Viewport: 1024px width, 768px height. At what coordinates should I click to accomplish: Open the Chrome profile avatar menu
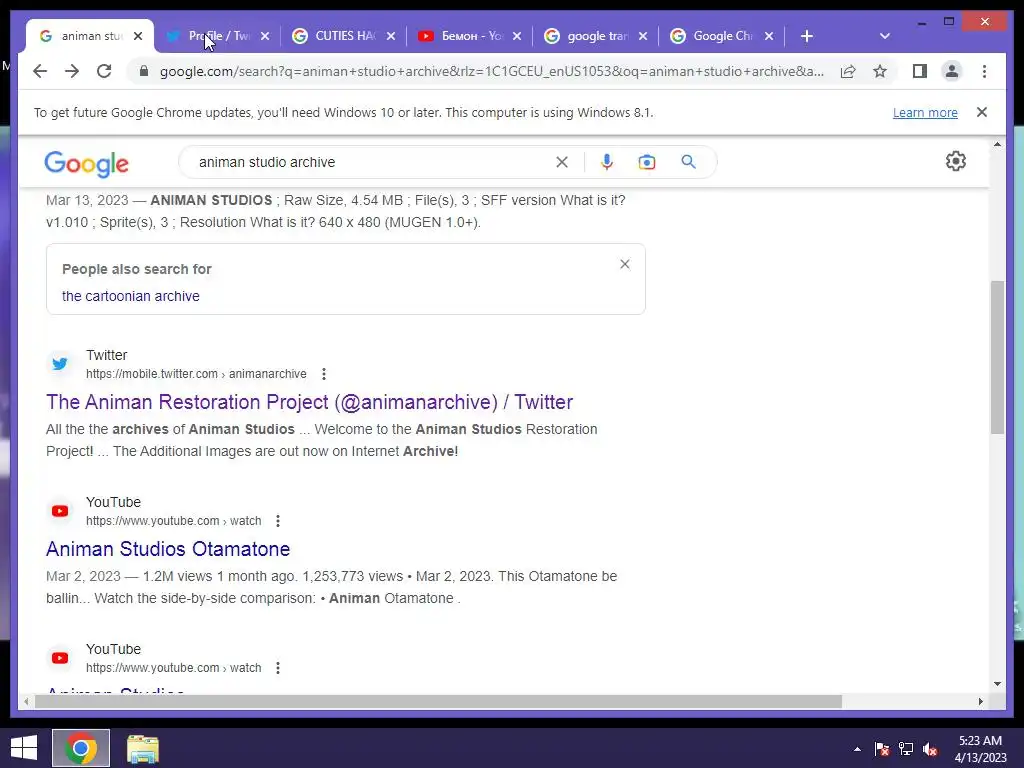pyautogui.click(x=952, y=71)
